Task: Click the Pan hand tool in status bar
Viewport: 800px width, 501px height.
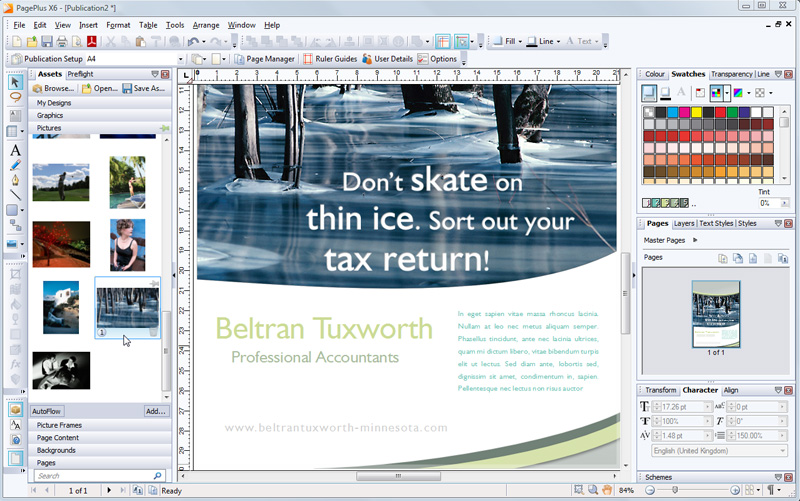Action: coord(607,490)
